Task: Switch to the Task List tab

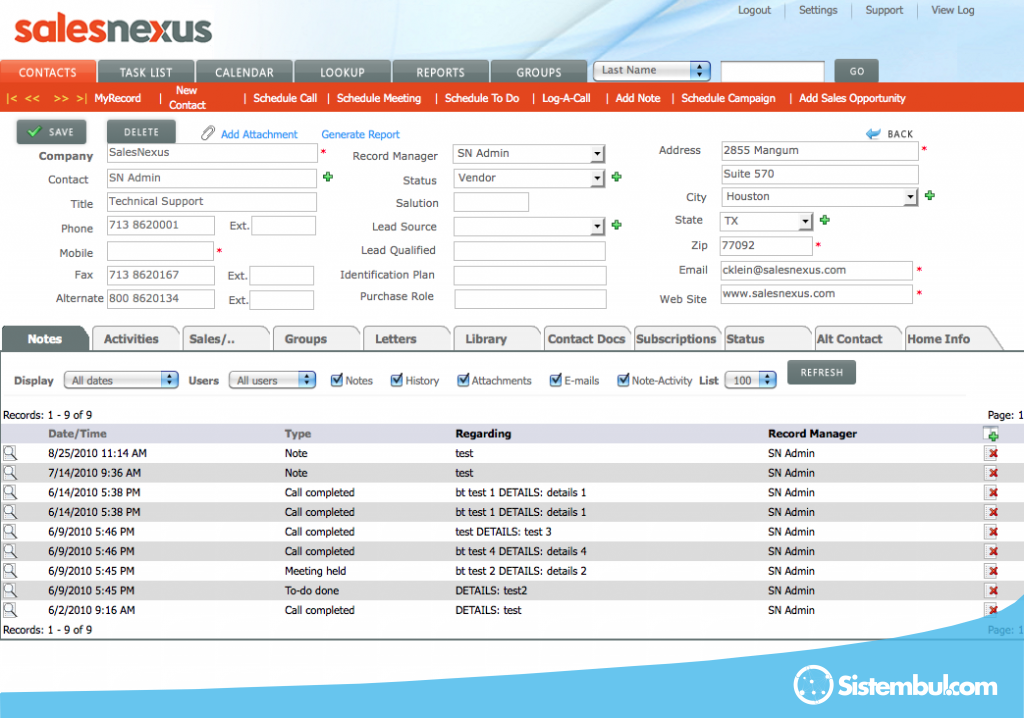Action: pyautogui.click(x=146, y=72)
